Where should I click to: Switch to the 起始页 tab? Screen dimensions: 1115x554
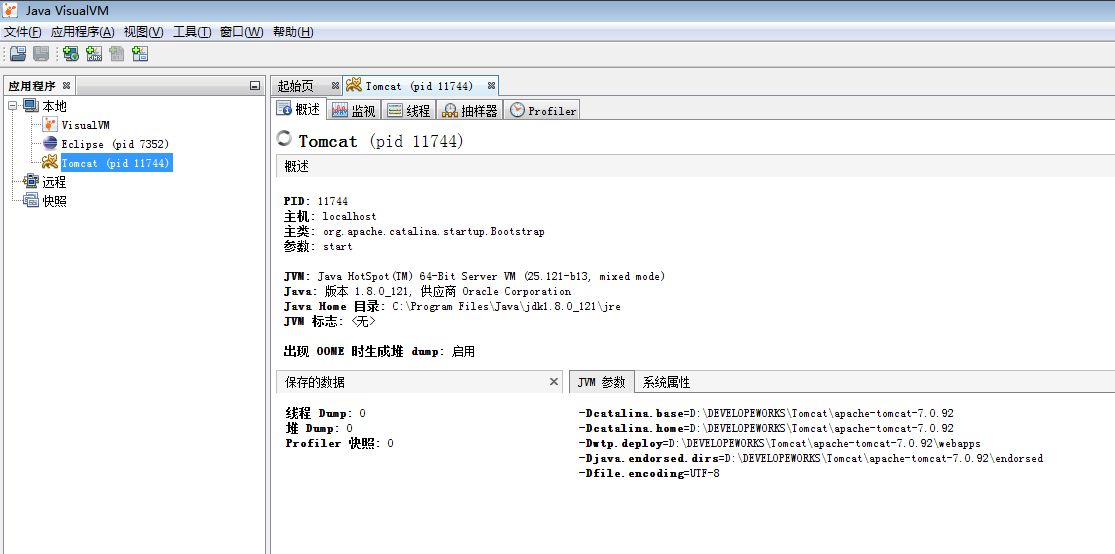click(x=296, y=86)
